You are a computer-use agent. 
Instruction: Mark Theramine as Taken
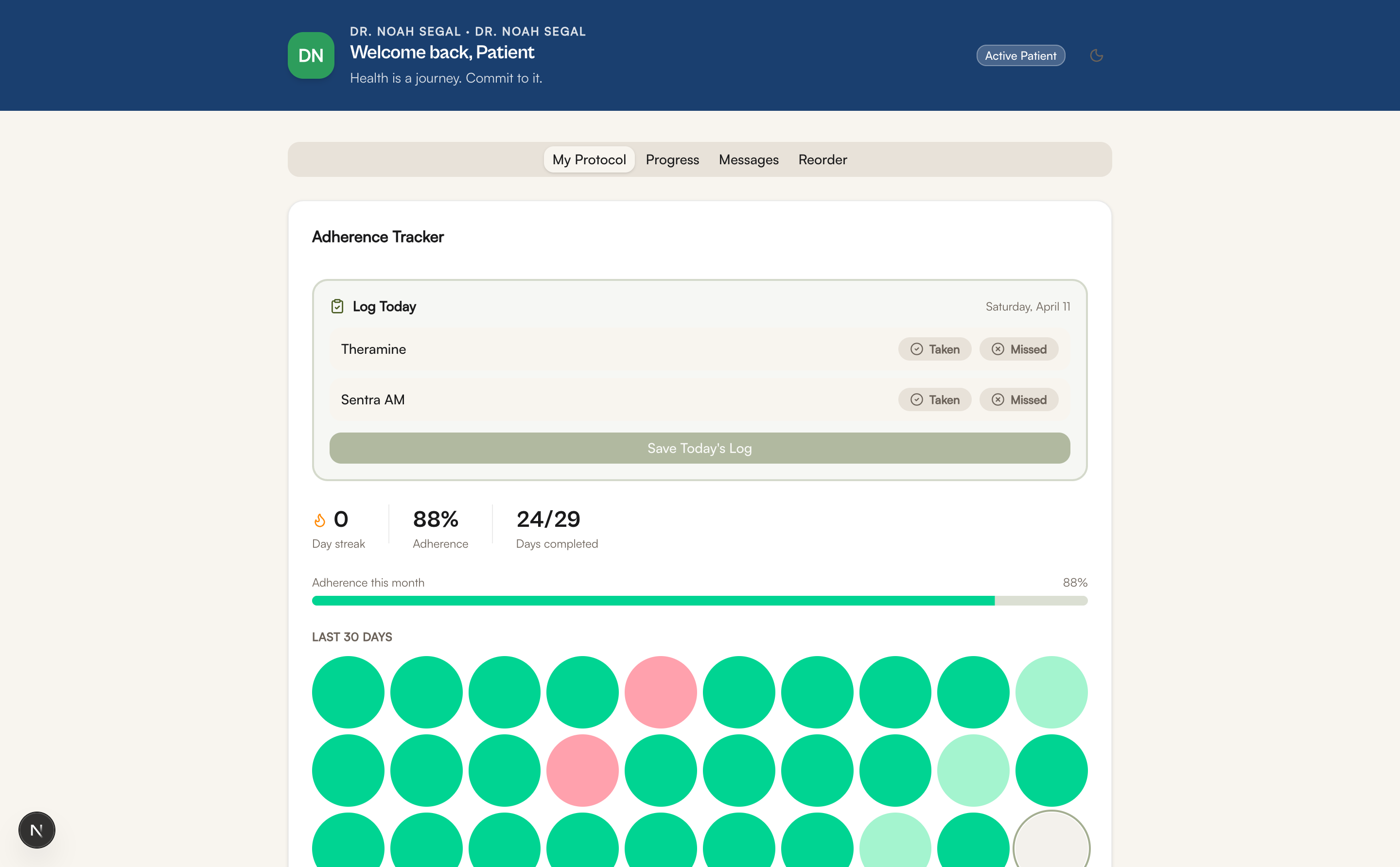[x=934, y=348]
